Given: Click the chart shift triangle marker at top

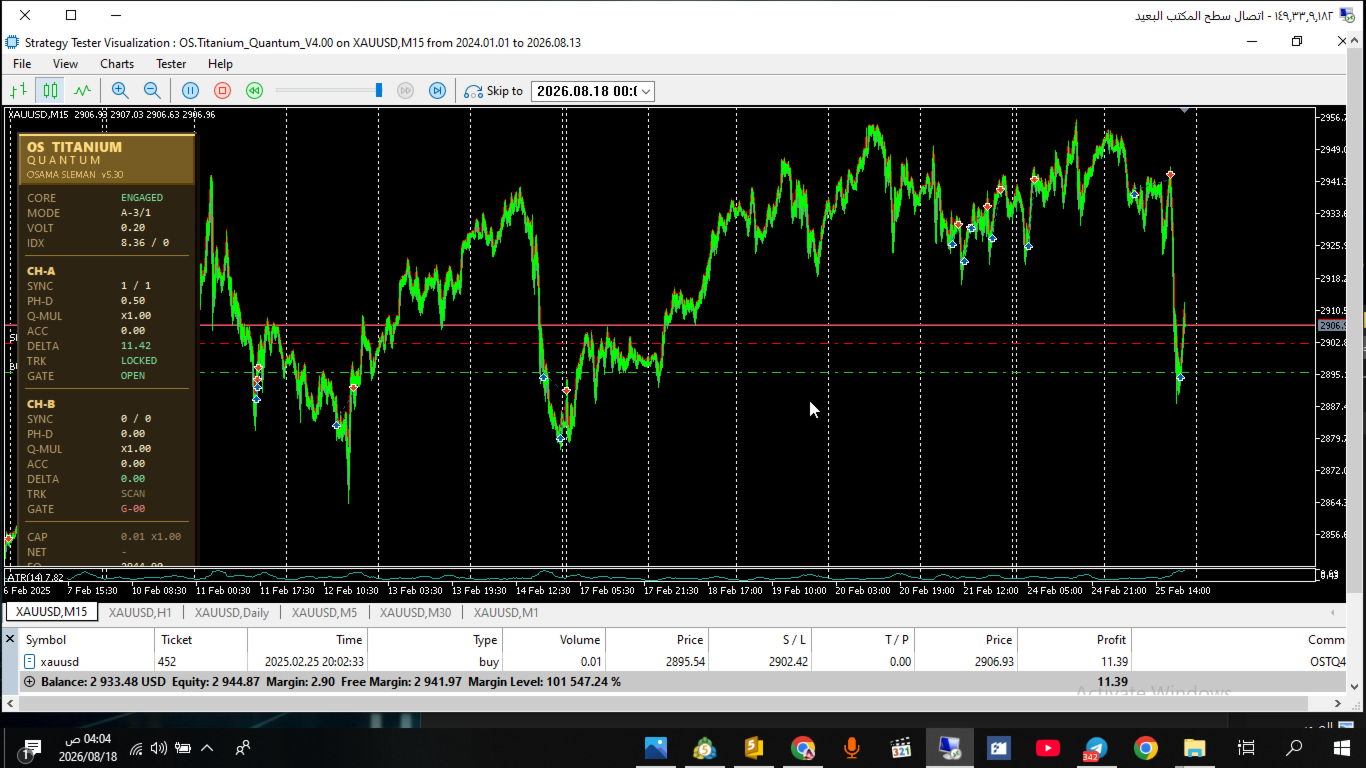Looking at the screenshot, I should [x=1186, y=110].
